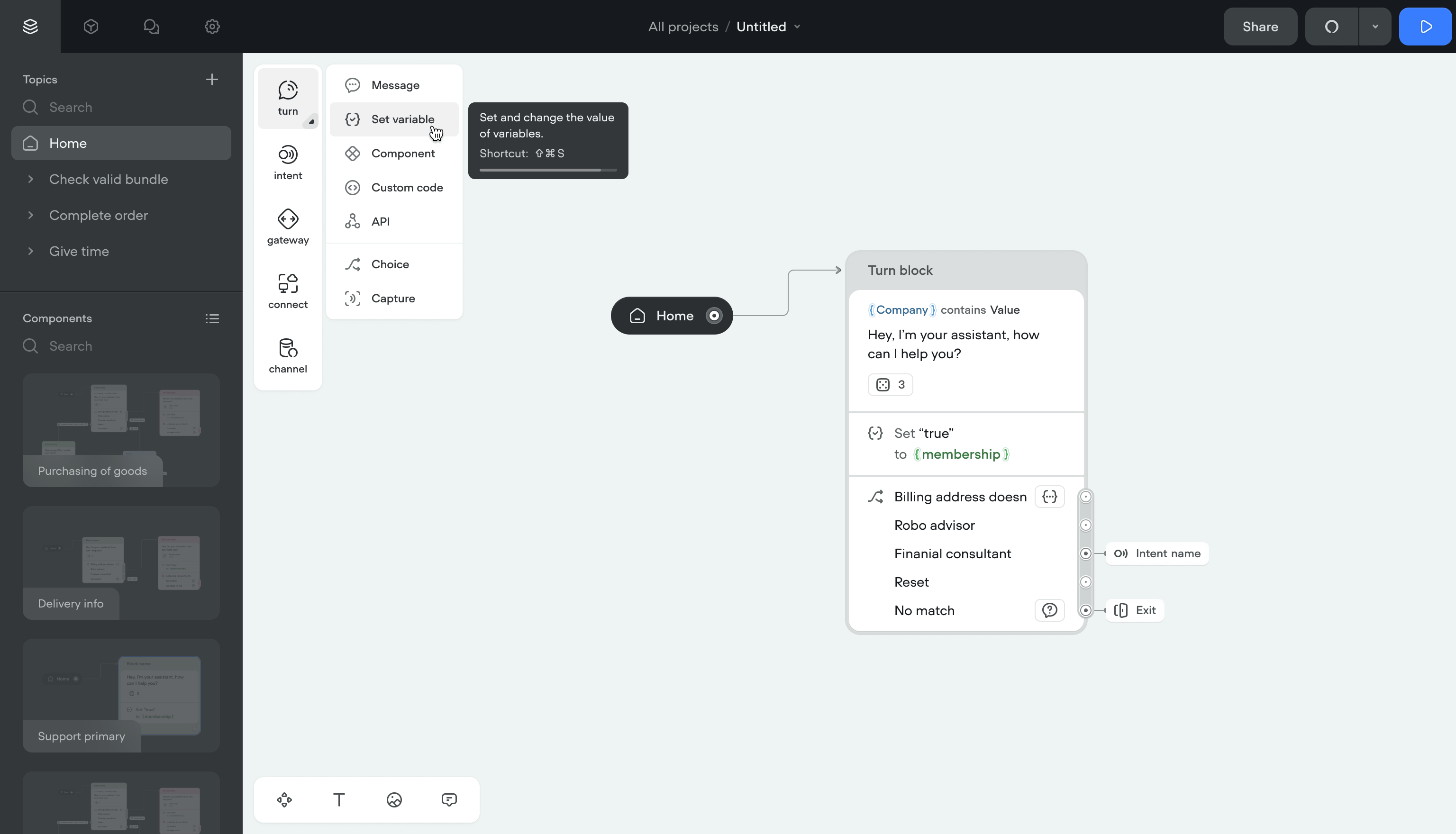Click the 3D cube icon in top bar
1456x834 pixels.
[x=91, y=27]
